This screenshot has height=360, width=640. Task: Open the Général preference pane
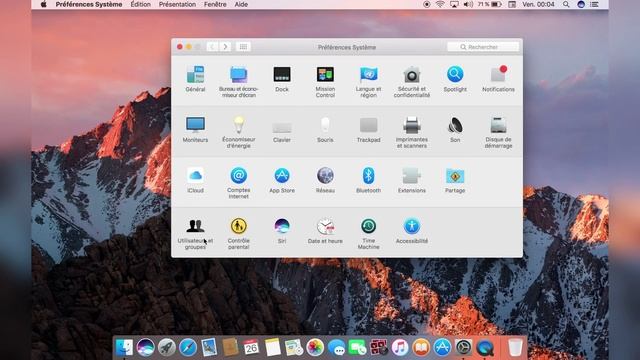click(x=195, y=79)
